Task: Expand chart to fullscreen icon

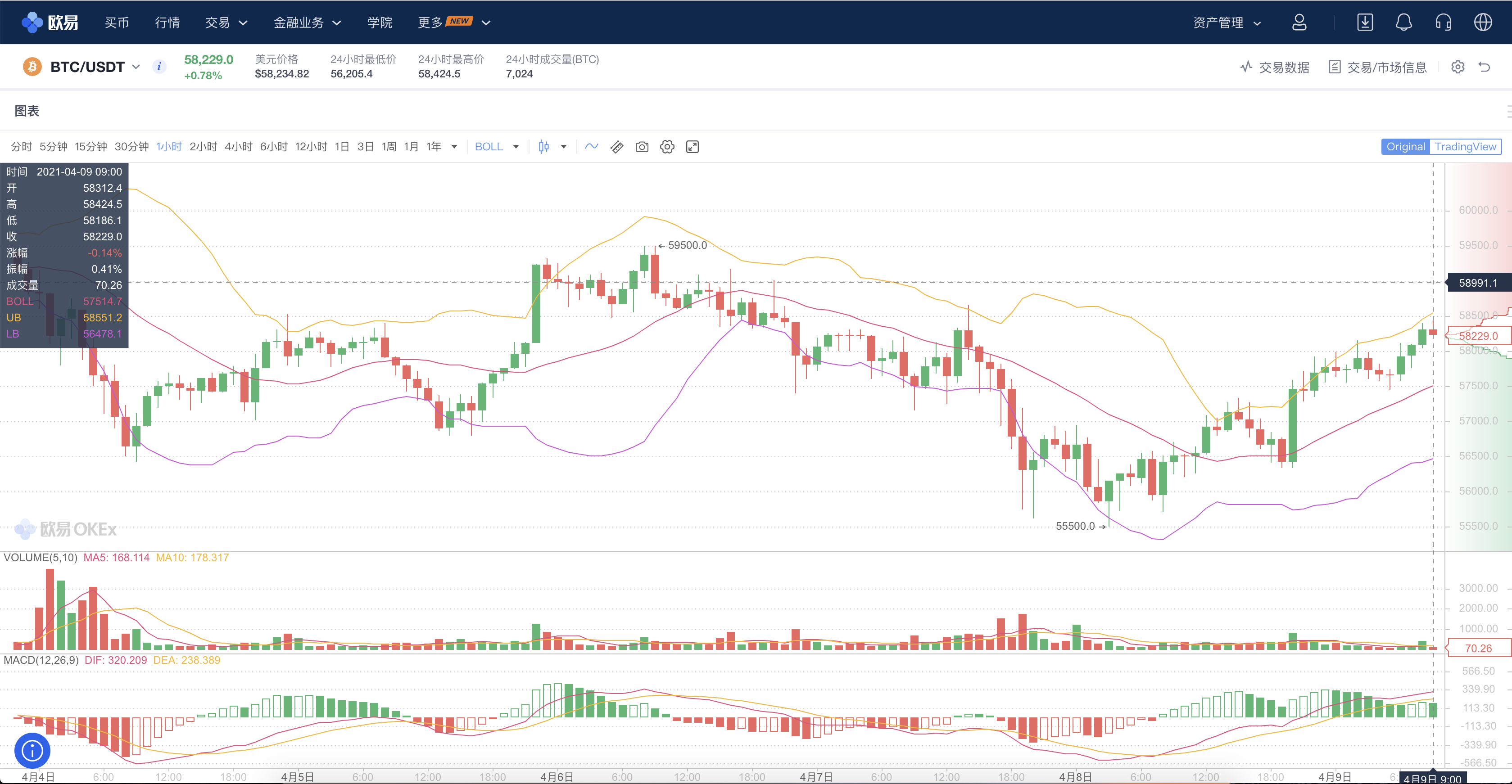Action: coord(693,147)
